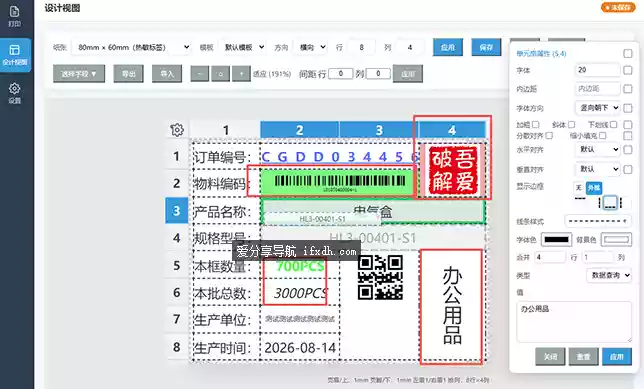Select column header 4
644x389 pixels.
point(452,130)
